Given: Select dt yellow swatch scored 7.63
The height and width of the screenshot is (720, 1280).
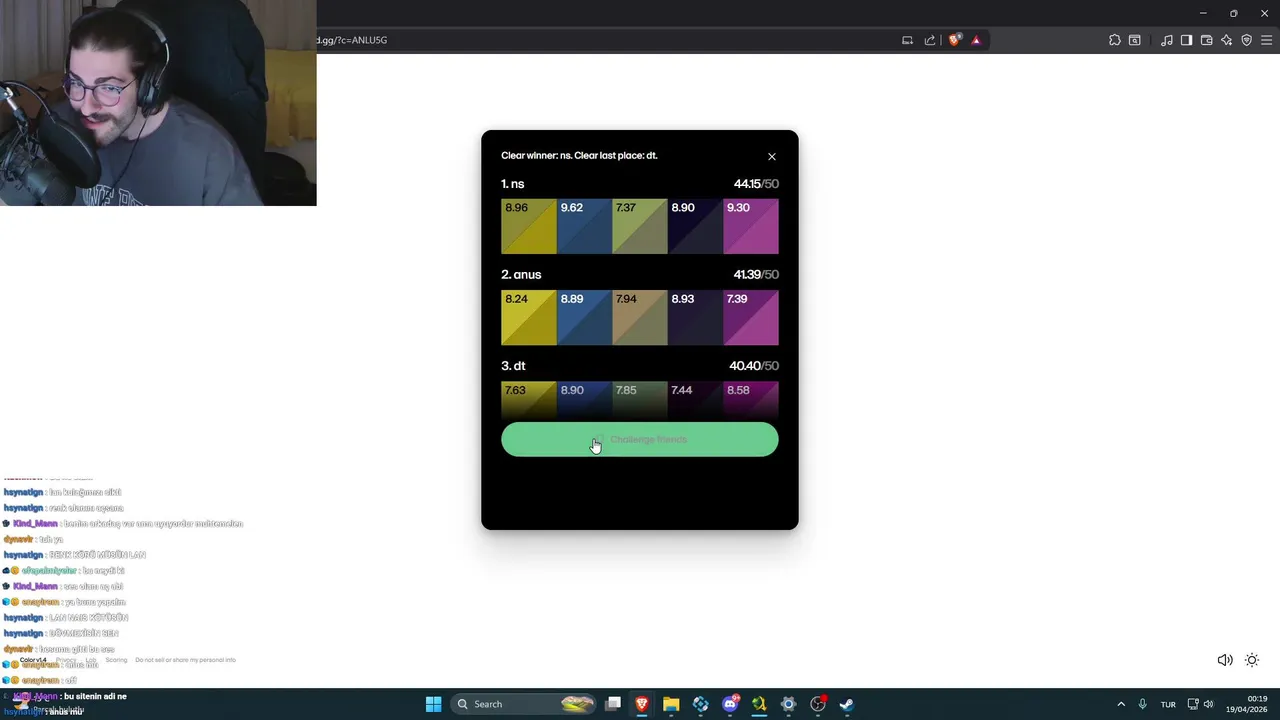Looking at the screenshot, I should [529, 400].
